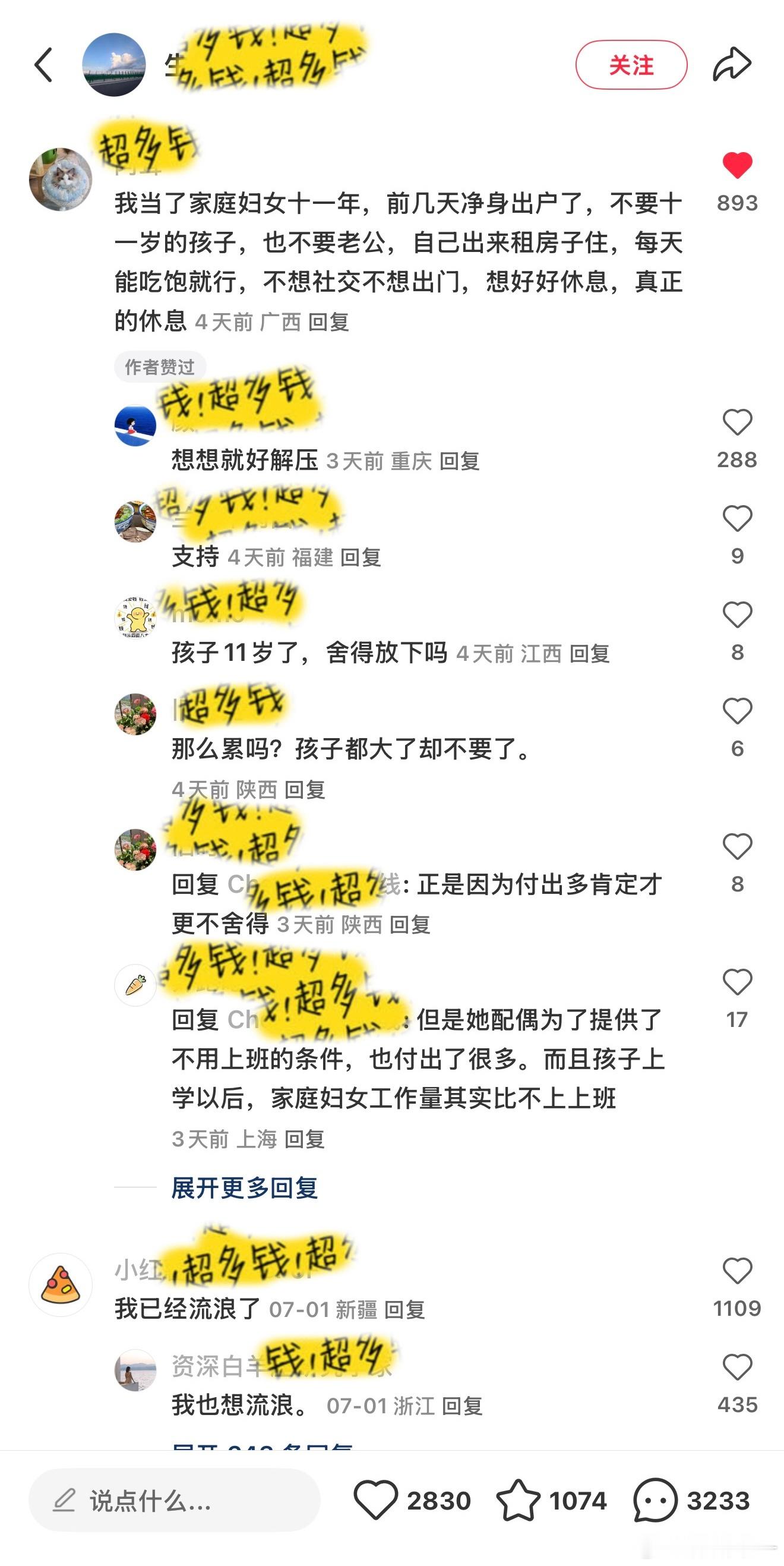Tap the share arrow icon
The width and height of the screenshot is (784, 1566).
click(732, 64)
